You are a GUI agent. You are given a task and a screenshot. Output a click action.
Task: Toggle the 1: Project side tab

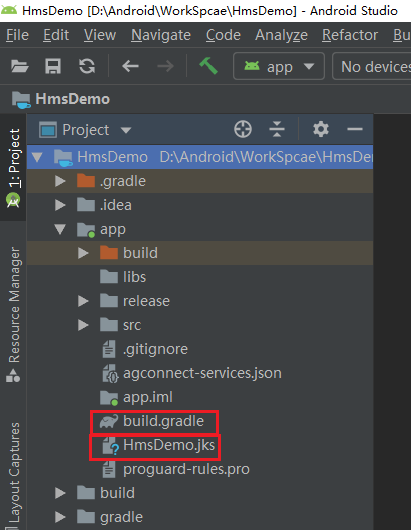[13, 167]
